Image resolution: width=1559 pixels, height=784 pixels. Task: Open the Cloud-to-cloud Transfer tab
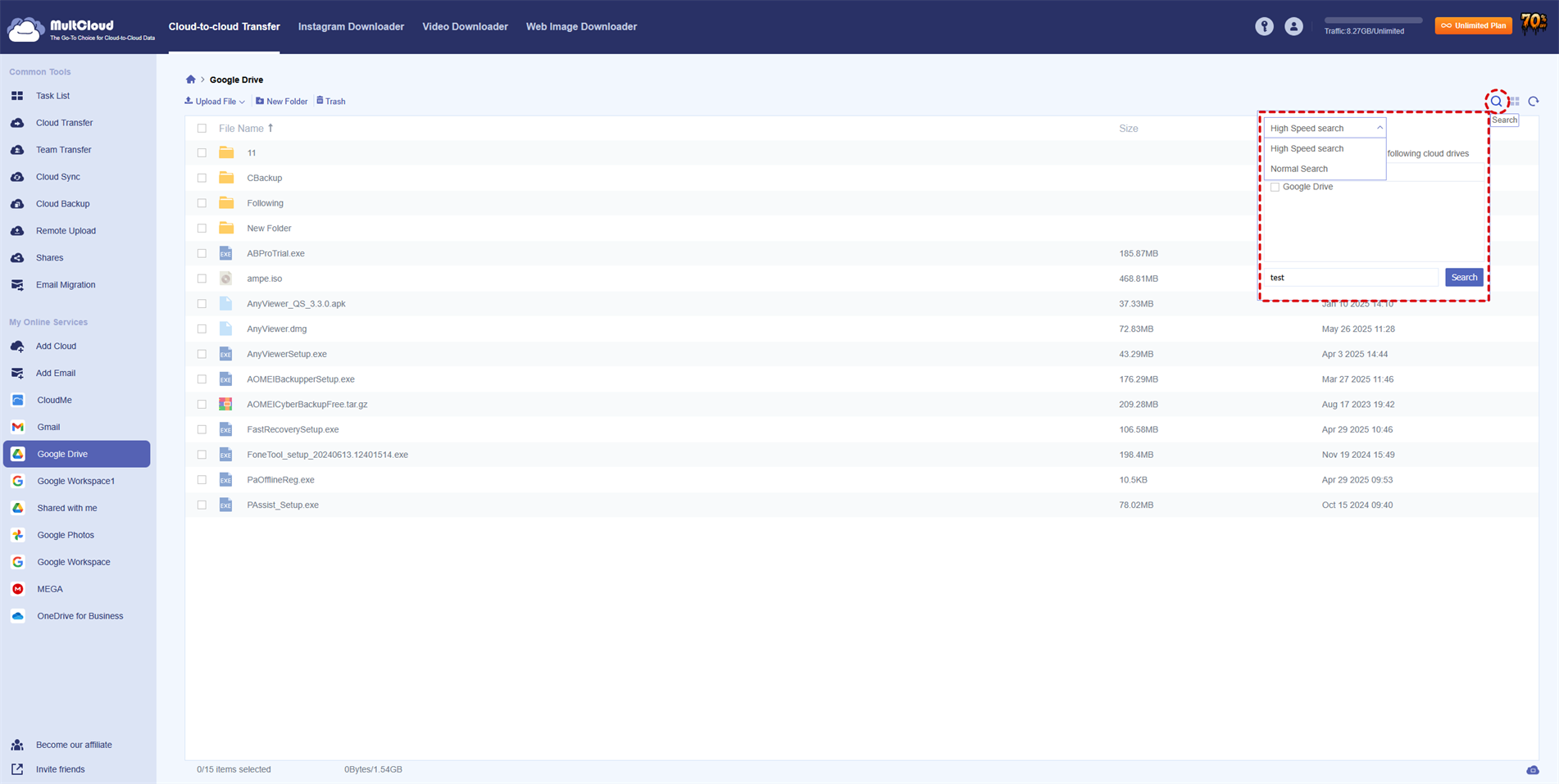click(x=224, y=27)
